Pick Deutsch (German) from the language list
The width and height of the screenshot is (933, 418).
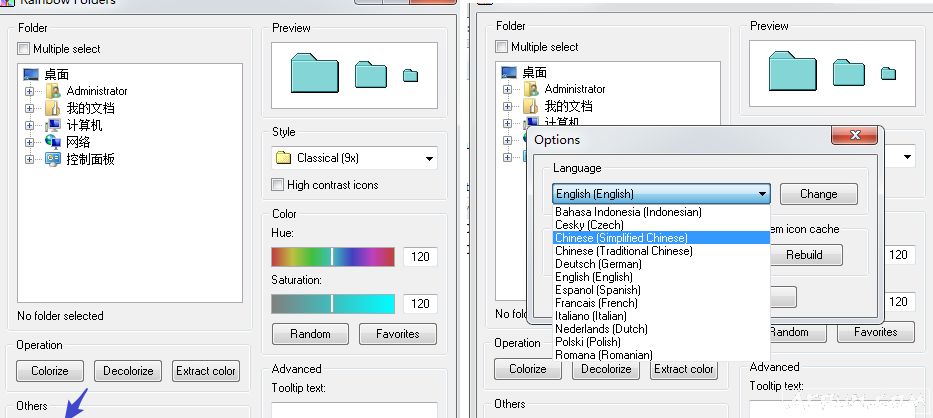click(661, 264)
